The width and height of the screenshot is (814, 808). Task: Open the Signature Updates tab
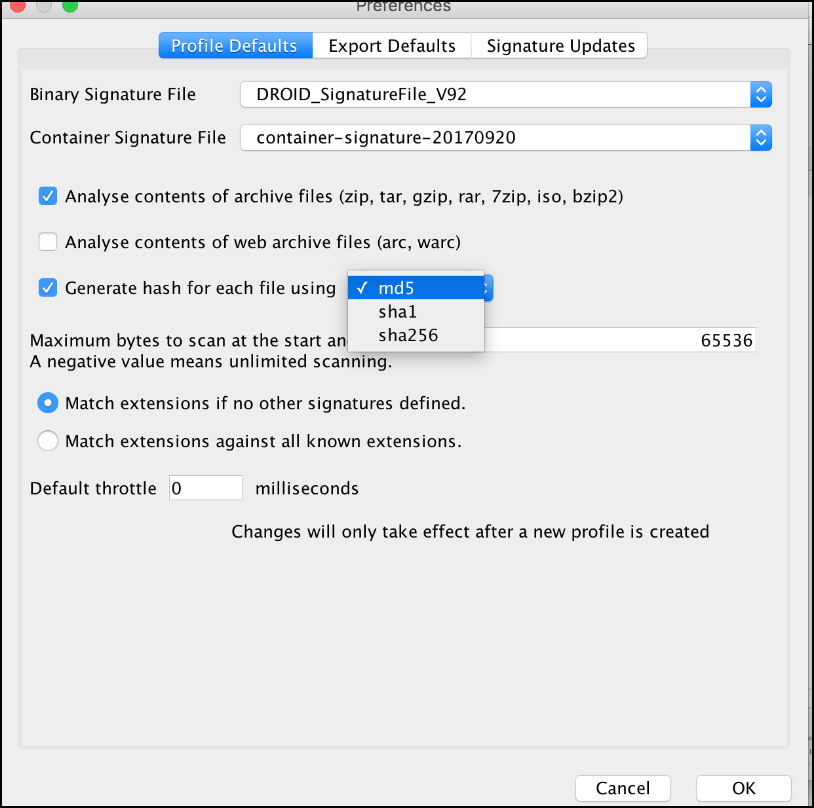tap(560, 46)
